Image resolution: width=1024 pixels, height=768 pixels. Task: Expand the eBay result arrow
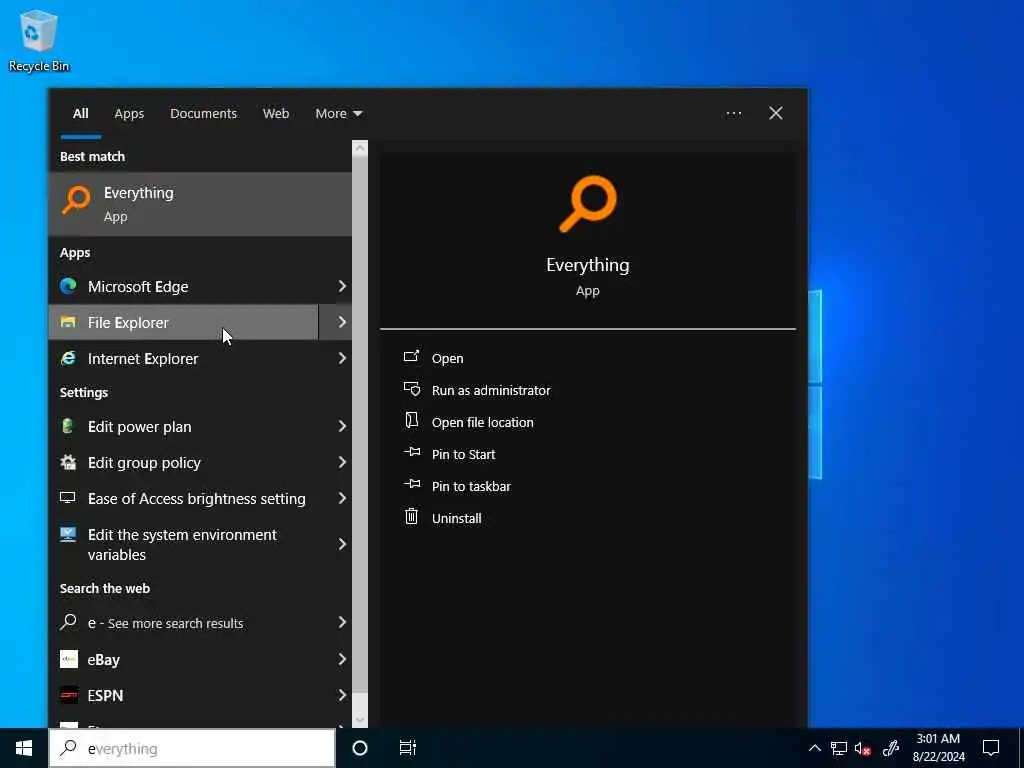coord(342,659)
